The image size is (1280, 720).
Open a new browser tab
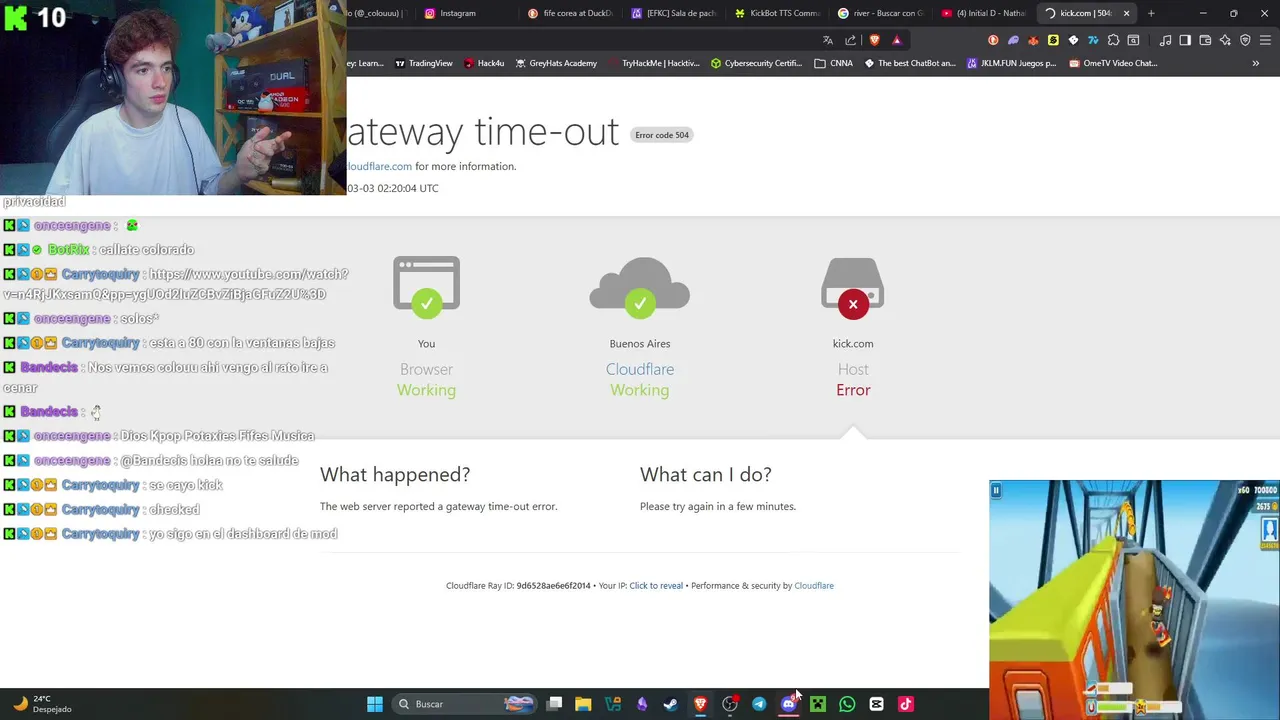[1151, 13]
